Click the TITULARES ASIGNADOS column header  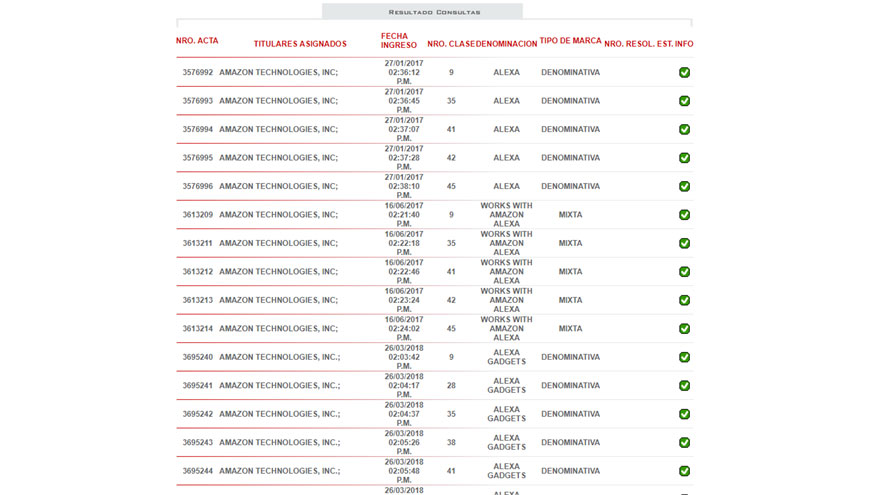[300, 44]
